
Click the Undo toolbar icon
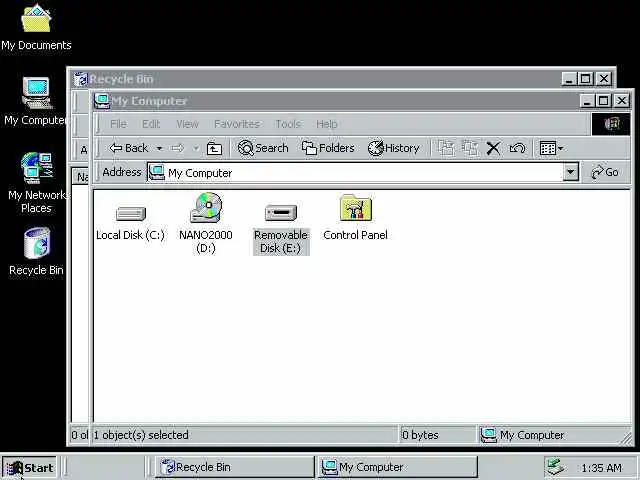pyautogui.click(x=517, y=148)
